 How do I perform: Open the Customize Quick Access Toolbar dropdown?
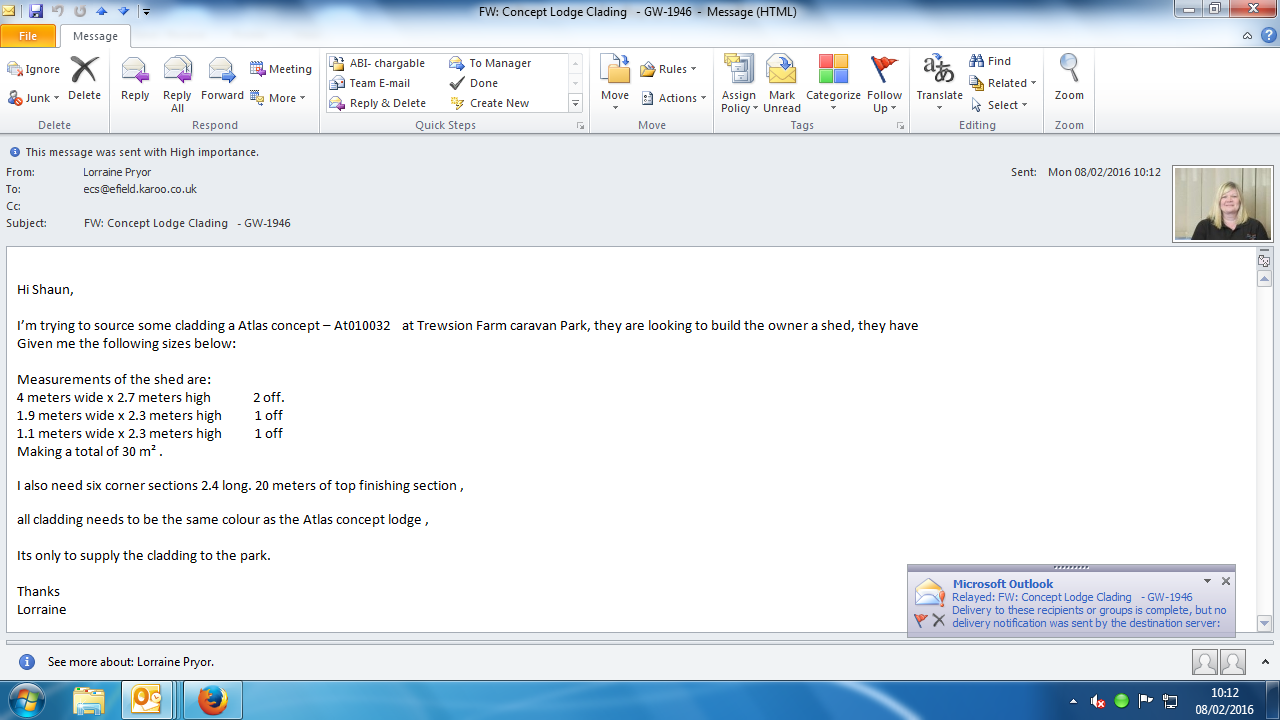146,12
